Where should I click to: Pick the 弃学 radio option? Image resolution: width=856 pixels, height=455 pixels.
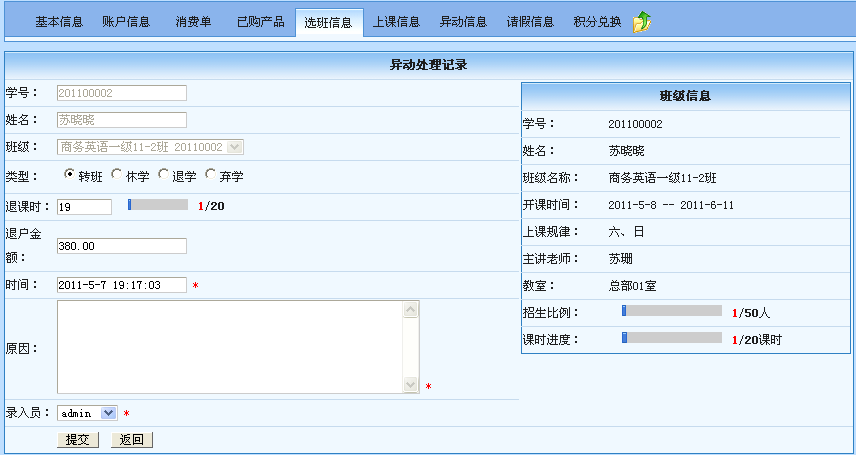(x=210, y=174)
